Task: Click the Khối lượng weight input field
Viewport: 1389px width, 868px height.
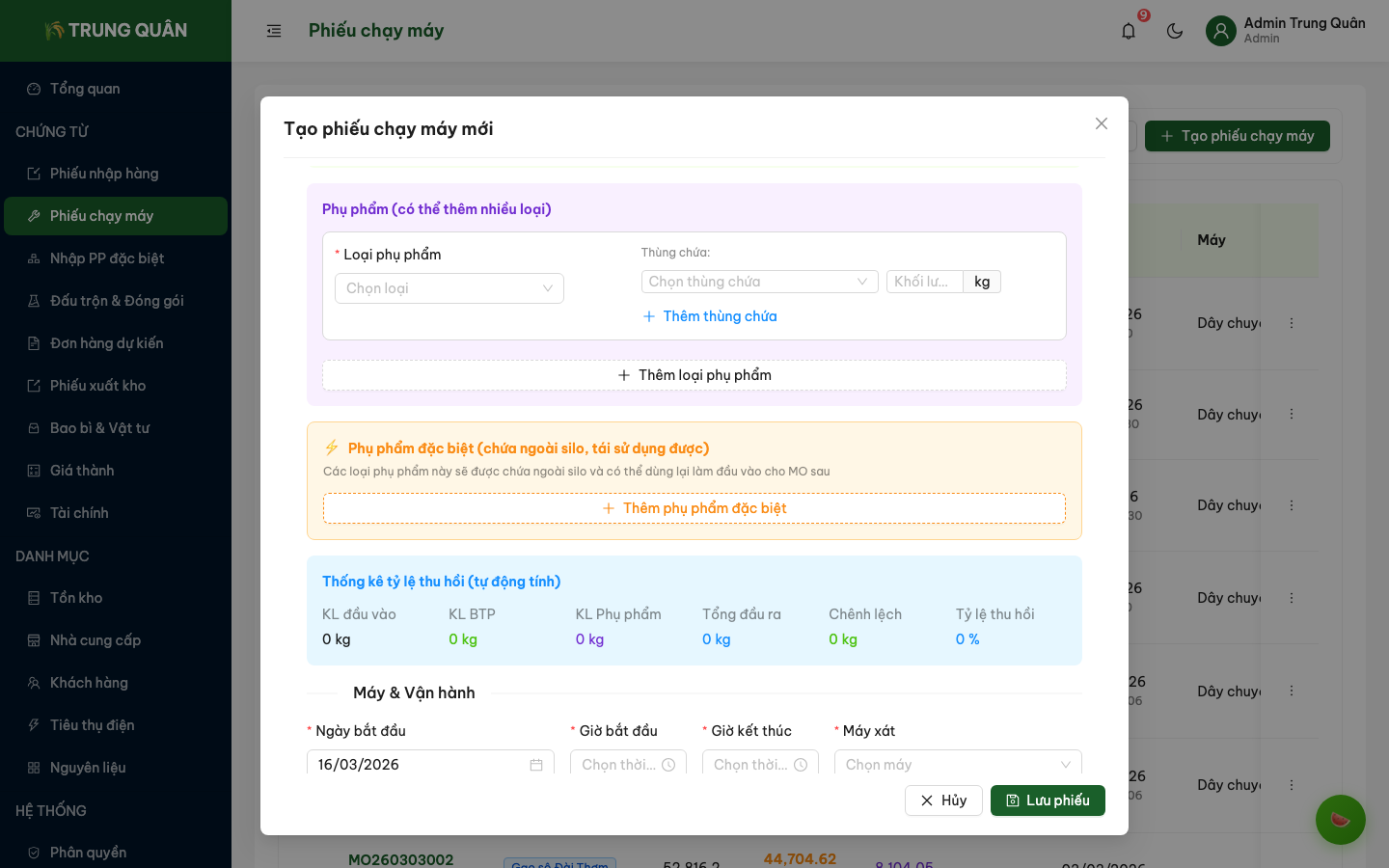Action: coord(924,282)
